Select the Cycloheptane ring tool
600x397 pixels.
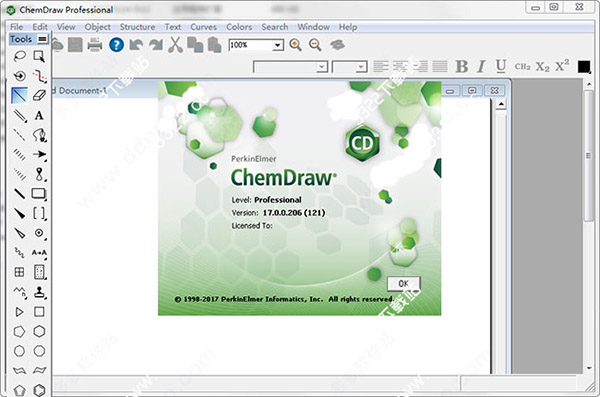pos(19,351)
